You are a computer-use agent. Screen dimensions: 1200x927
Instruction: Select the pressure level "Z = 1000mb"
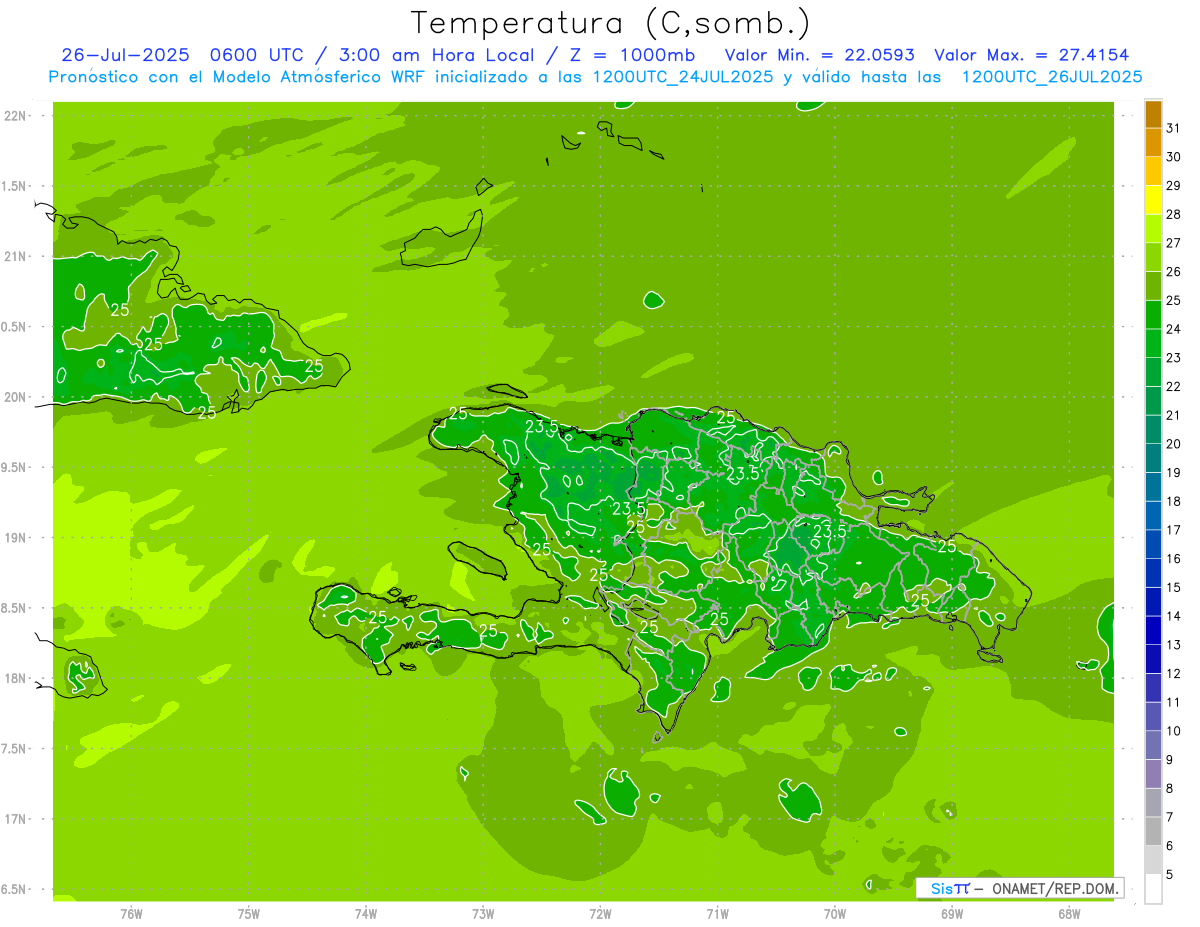[x=631, y=55]
